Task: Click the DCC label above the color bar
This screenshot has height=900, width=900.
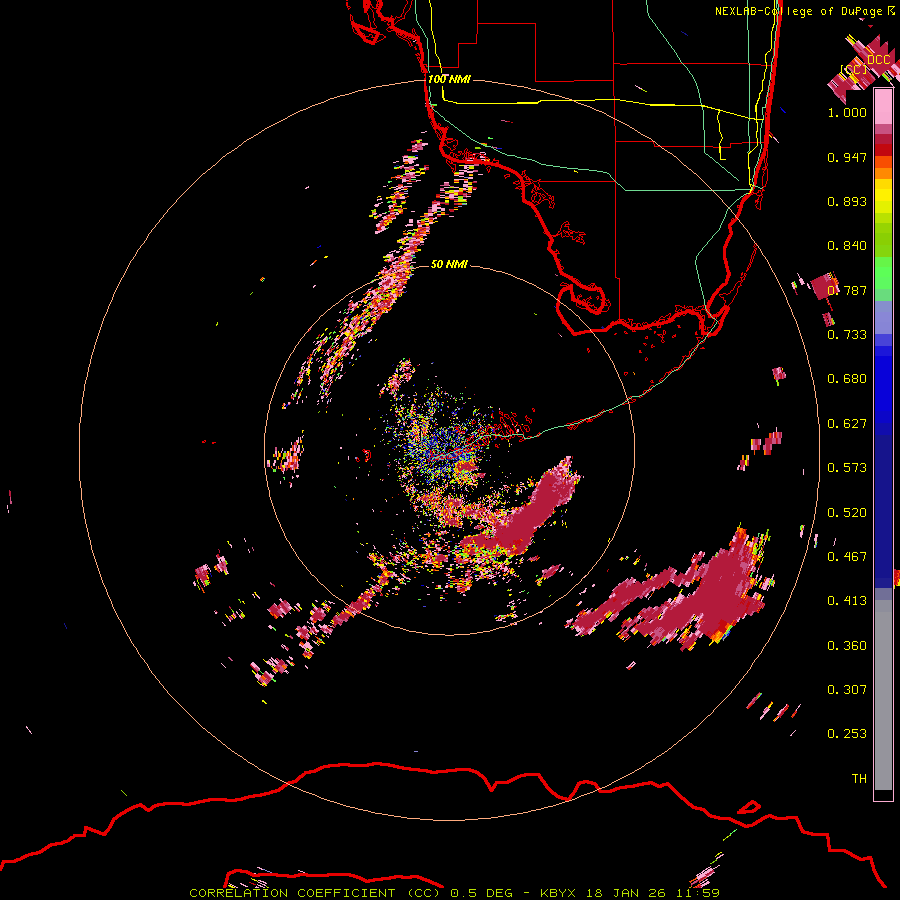Action: tap(878, 60)
